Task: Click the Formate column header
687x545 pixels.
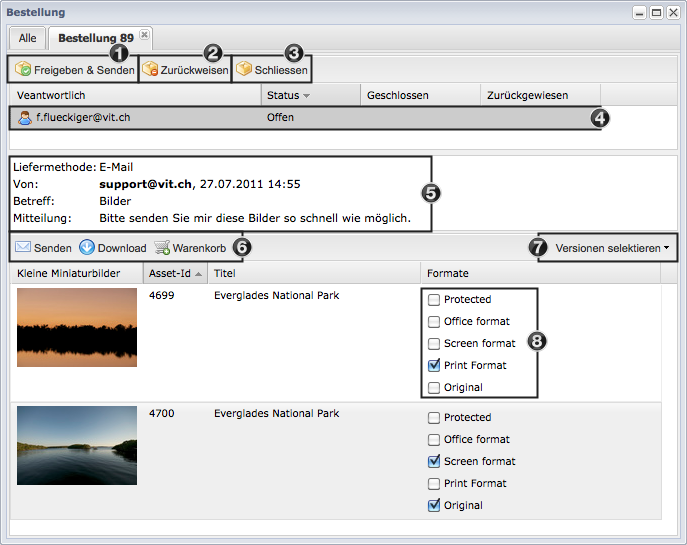Action: (x=541, y=273)
